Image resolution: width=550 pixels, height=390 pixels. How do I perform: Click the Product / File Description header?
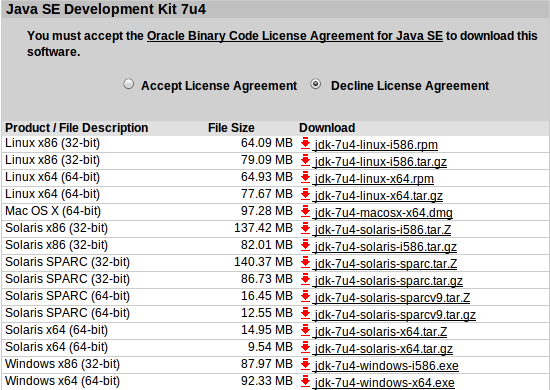[76, 128]
